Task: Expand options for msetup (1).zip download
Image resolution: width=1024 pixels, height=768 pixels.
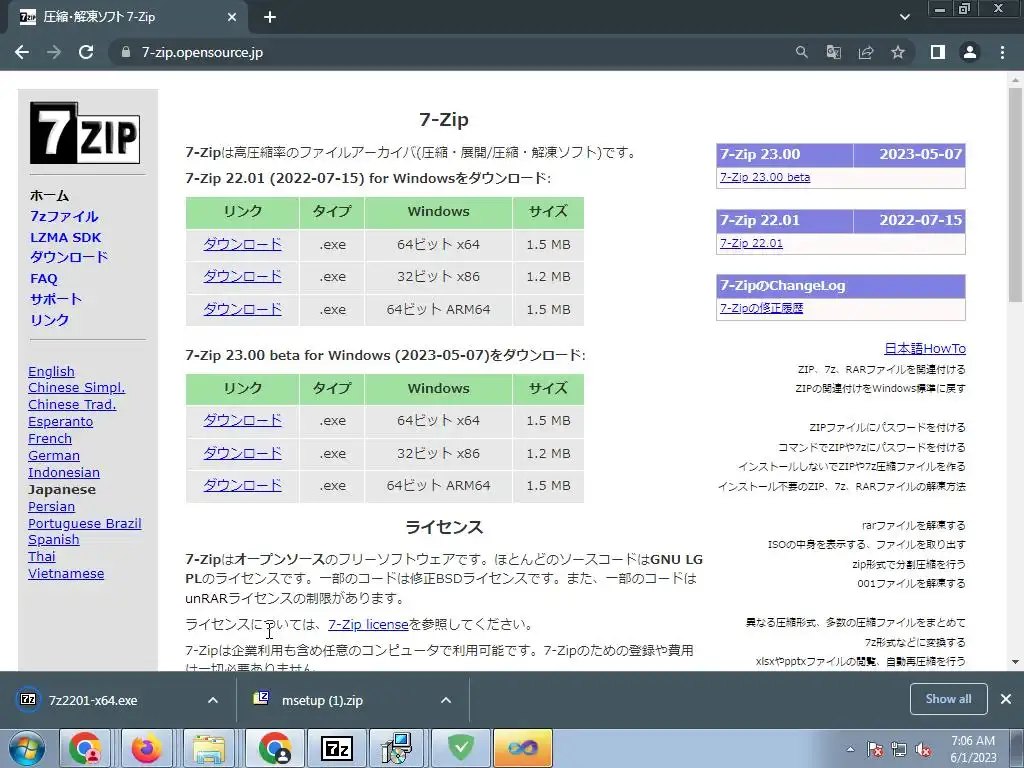Action: click(x=446, y=700)
